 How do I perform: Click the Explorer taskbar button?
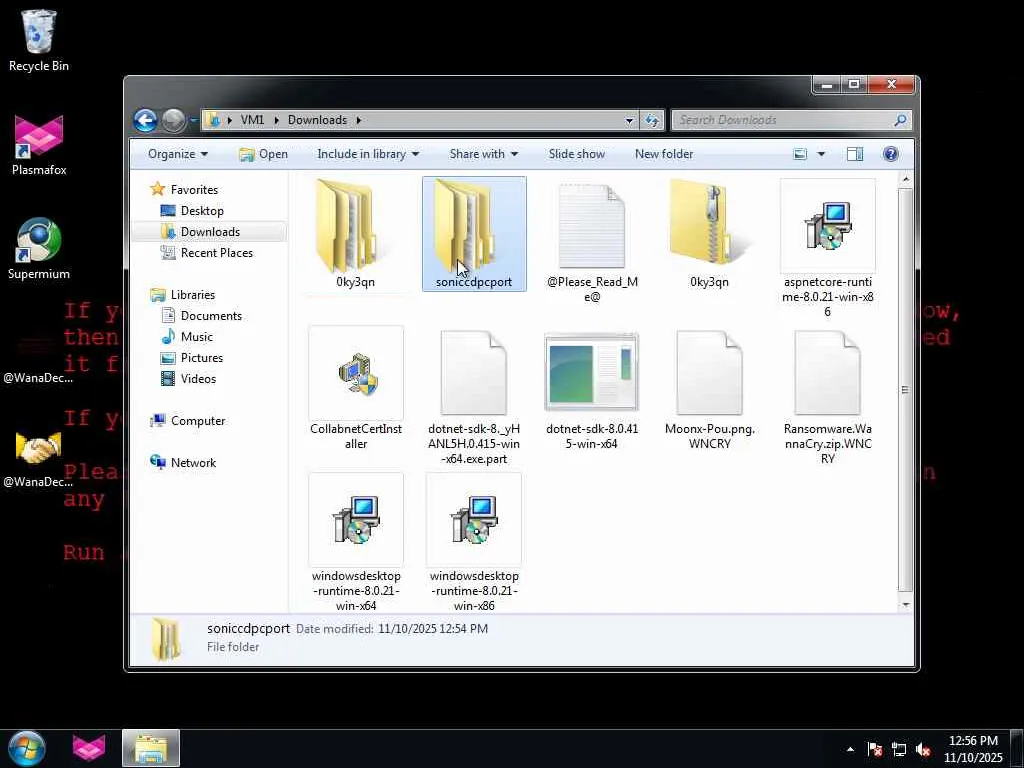151,748
